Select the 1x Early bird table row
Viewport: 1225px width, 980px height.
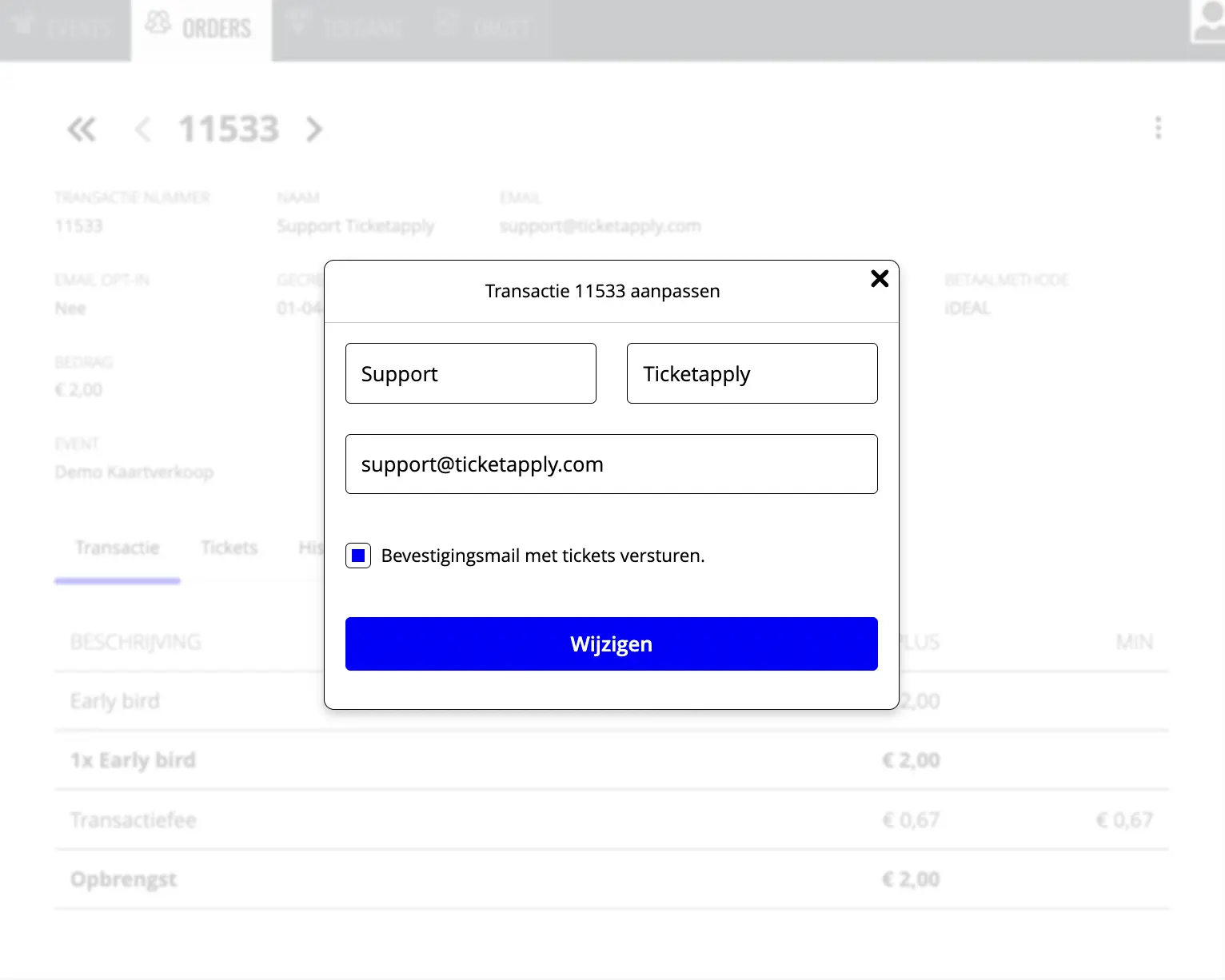click(x=133, y=760)
